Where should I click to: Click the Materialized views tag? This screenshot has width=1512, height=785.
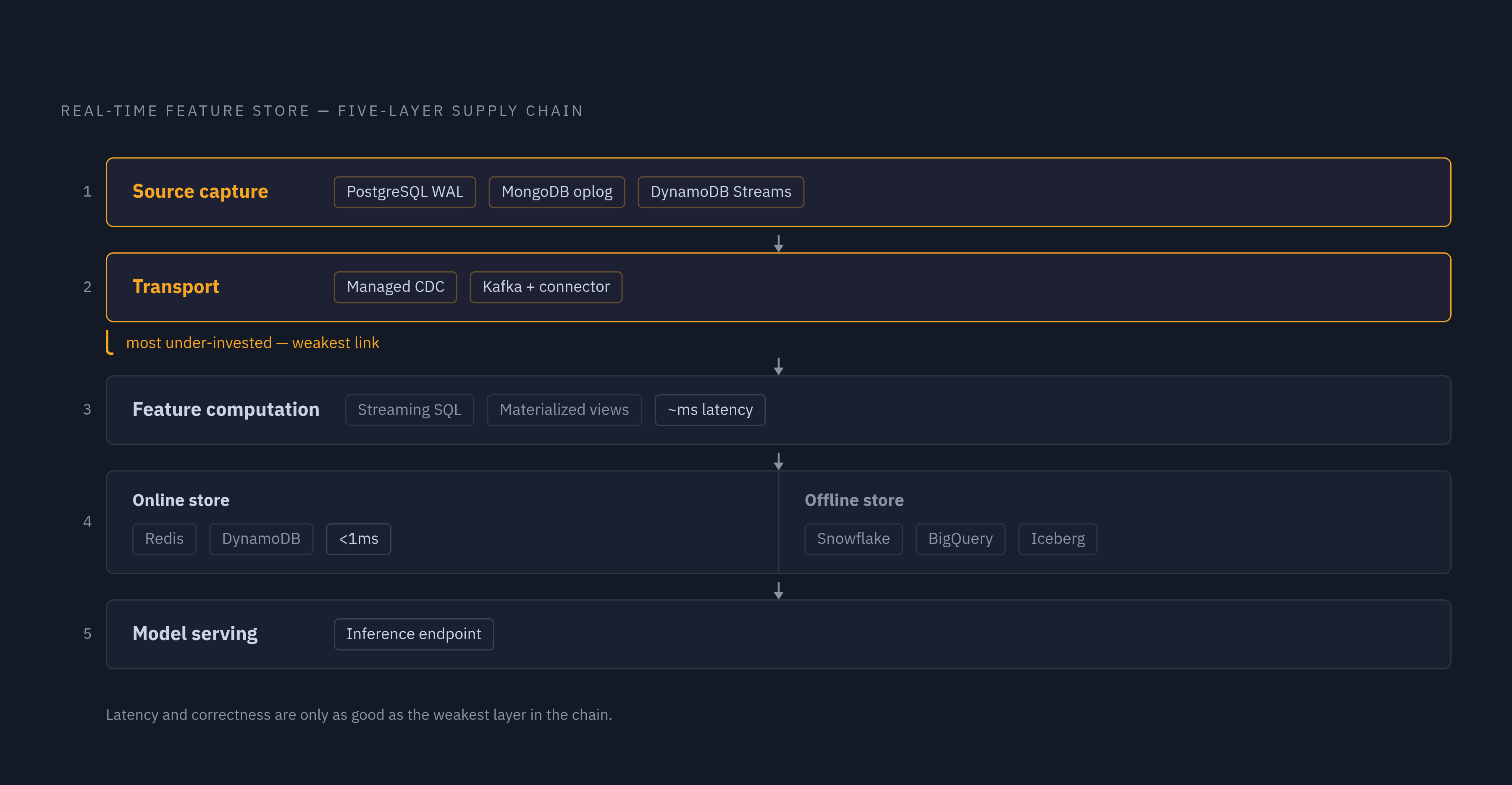564,410
